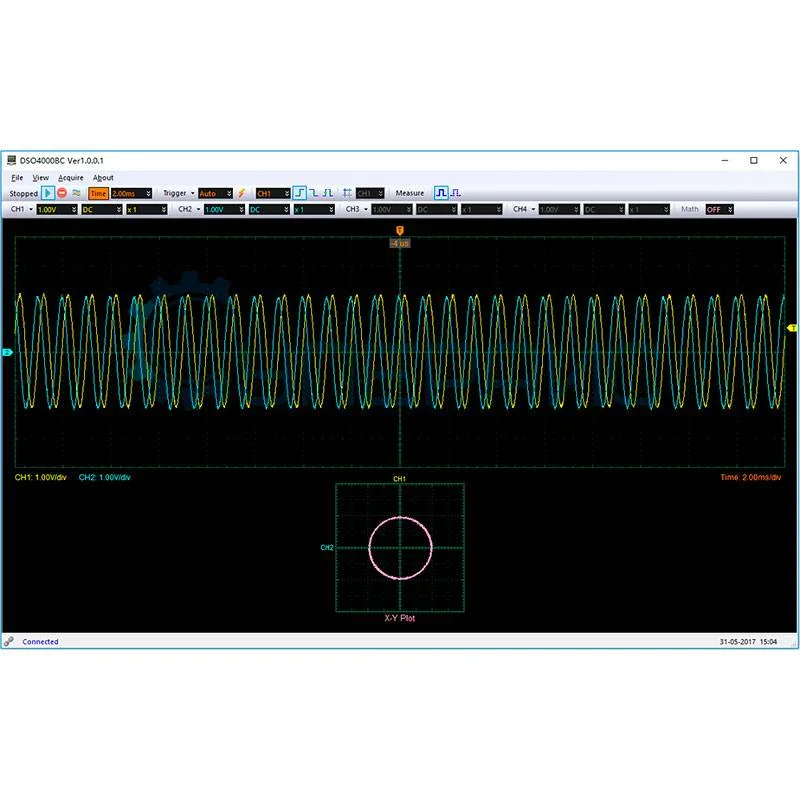This screenshot has width=800, height=800.
Task: Open the Acquire menu
Action: point(71,178)
